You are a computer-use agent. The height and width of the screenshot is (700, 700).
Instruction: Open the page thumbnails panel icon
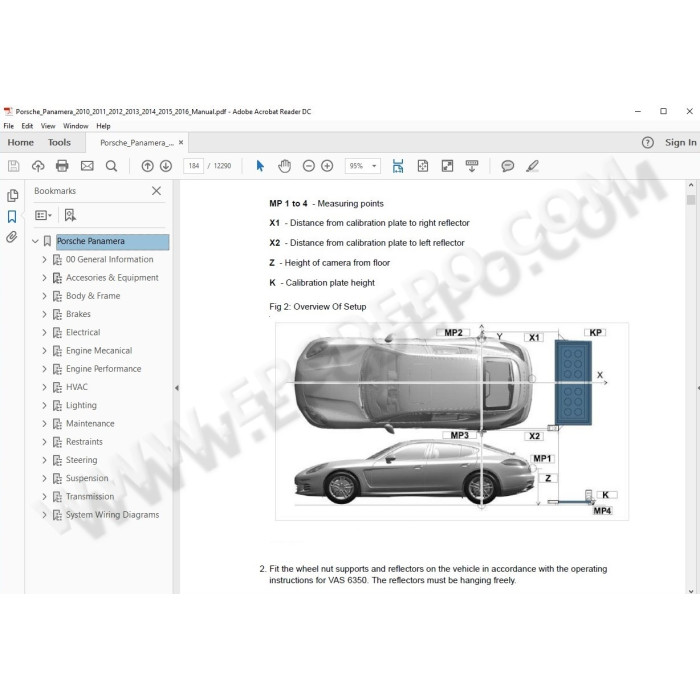(x=12, y=196)
